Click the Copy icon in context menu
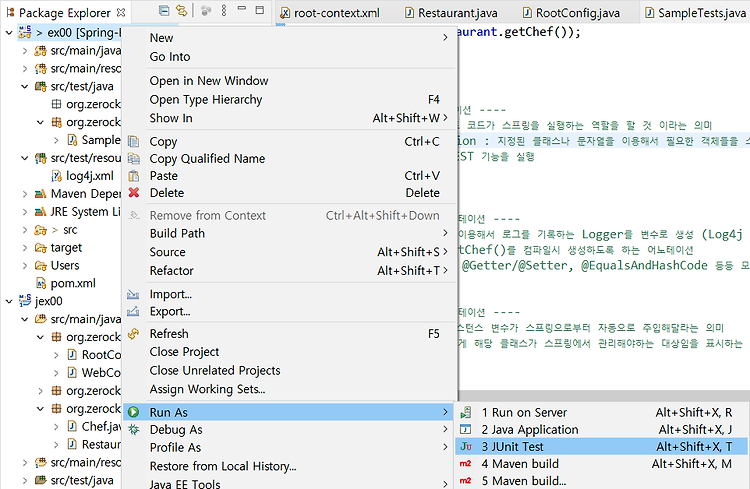Image resolution: width=750 pixels, height=489 pixels. (133, 142)
